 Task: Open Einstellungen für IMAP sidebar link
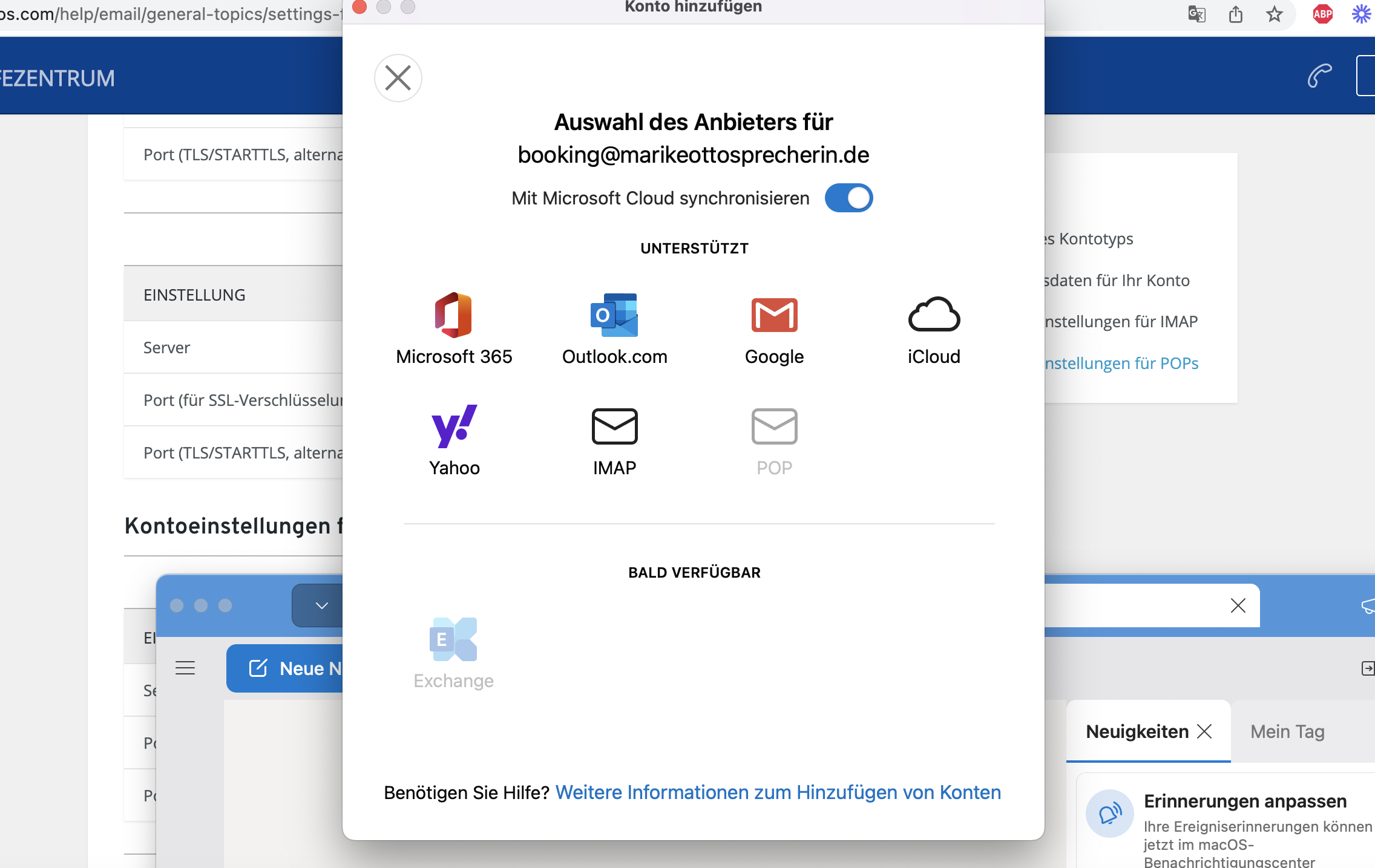click(x=1121, y=321)
